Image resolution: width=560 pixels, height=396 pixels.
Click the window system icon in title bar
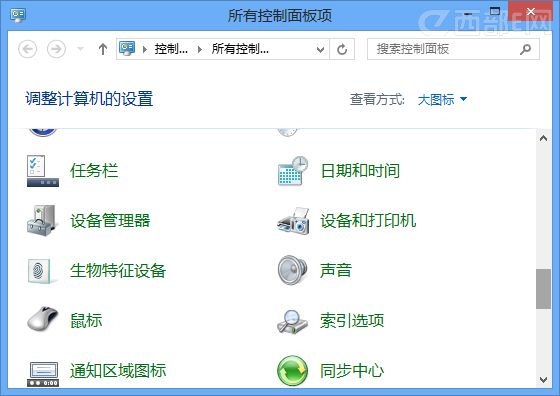pos(18,15)
